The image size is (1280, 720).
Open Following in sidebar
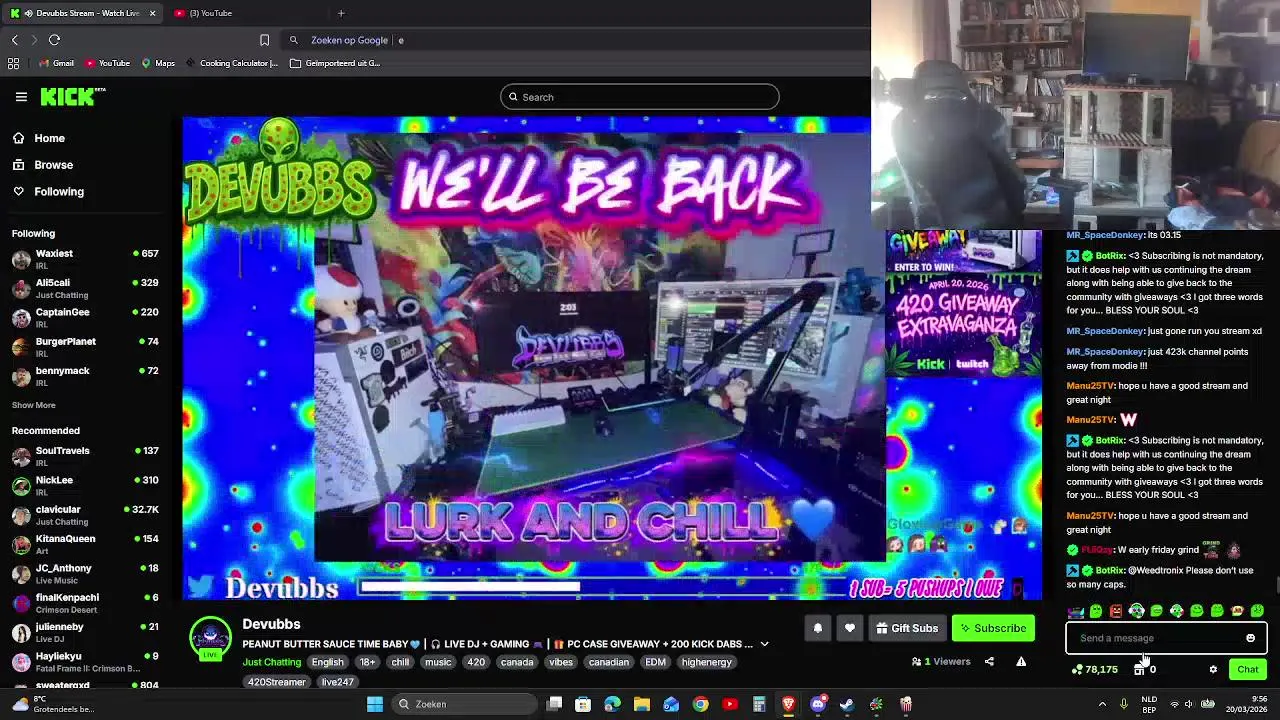click(x=48, y=191)
